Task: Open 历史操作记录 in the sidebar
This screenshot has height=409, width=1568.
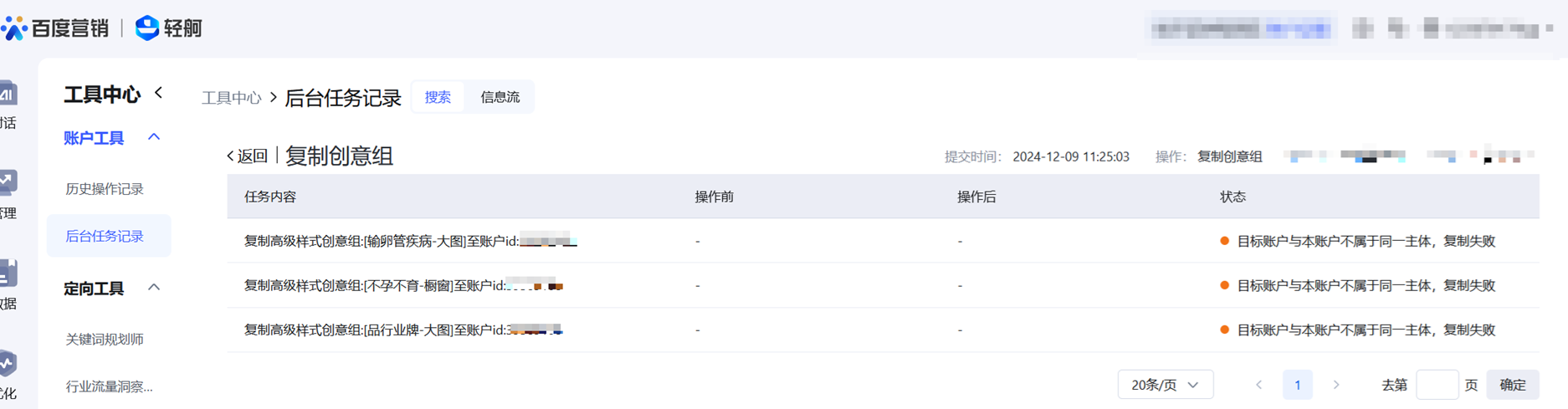Action: point(105,189)
